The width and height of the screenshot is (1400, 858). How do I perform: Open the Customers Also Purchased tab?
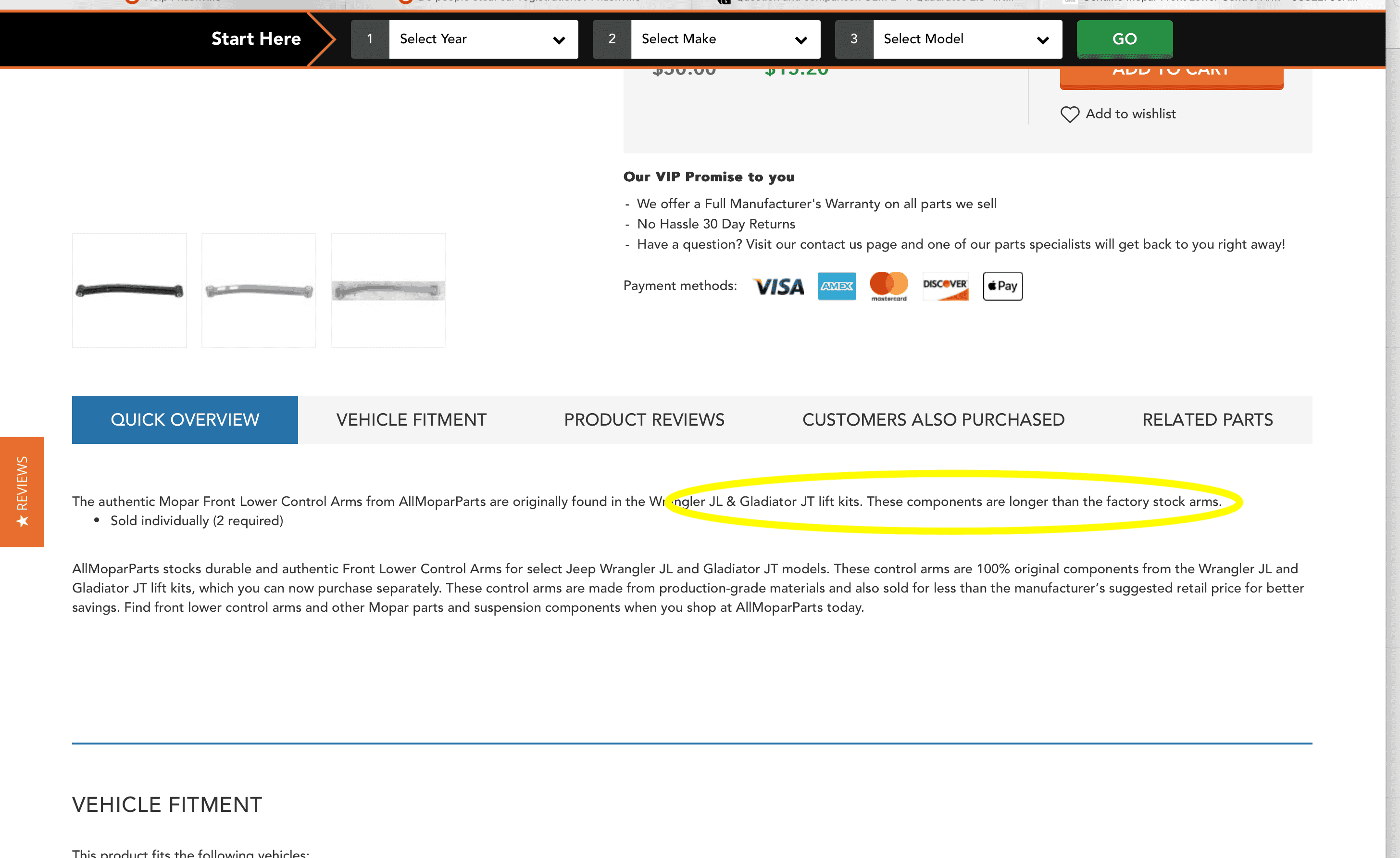coord(933,419)
